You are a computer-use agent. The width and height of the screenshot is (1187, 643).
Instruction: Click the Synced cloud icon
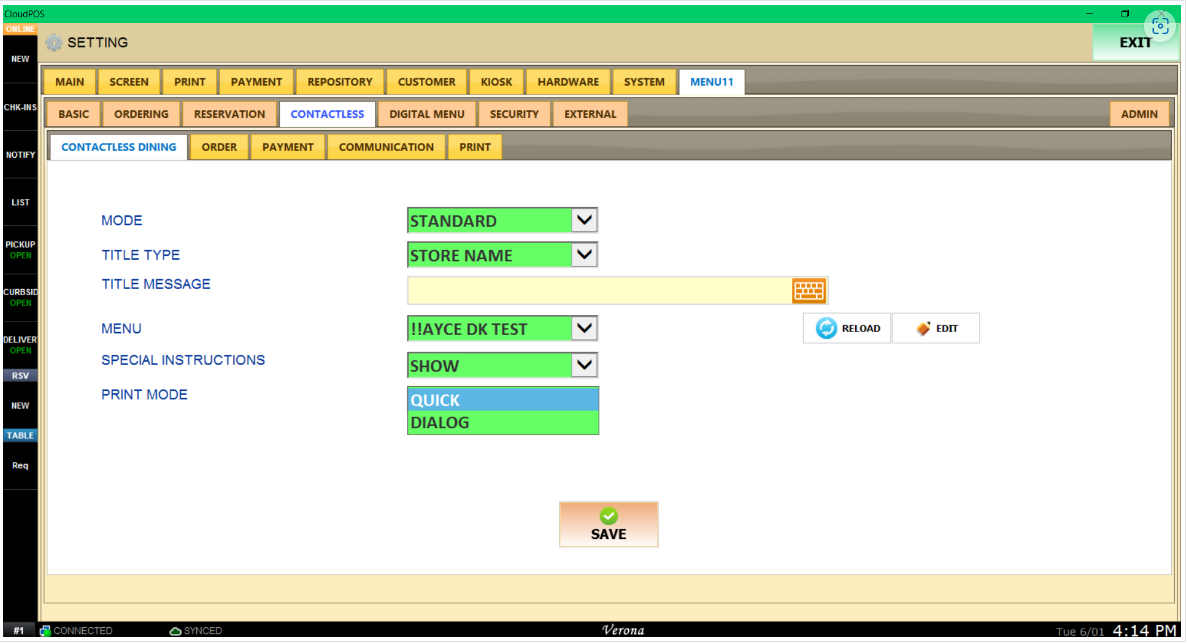tap(175, 631)
